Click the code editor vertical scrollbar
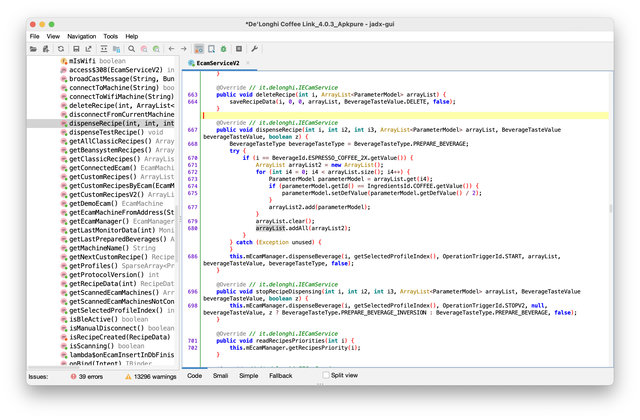The width and height of the screenshot is (640, 420). point(611,208)
